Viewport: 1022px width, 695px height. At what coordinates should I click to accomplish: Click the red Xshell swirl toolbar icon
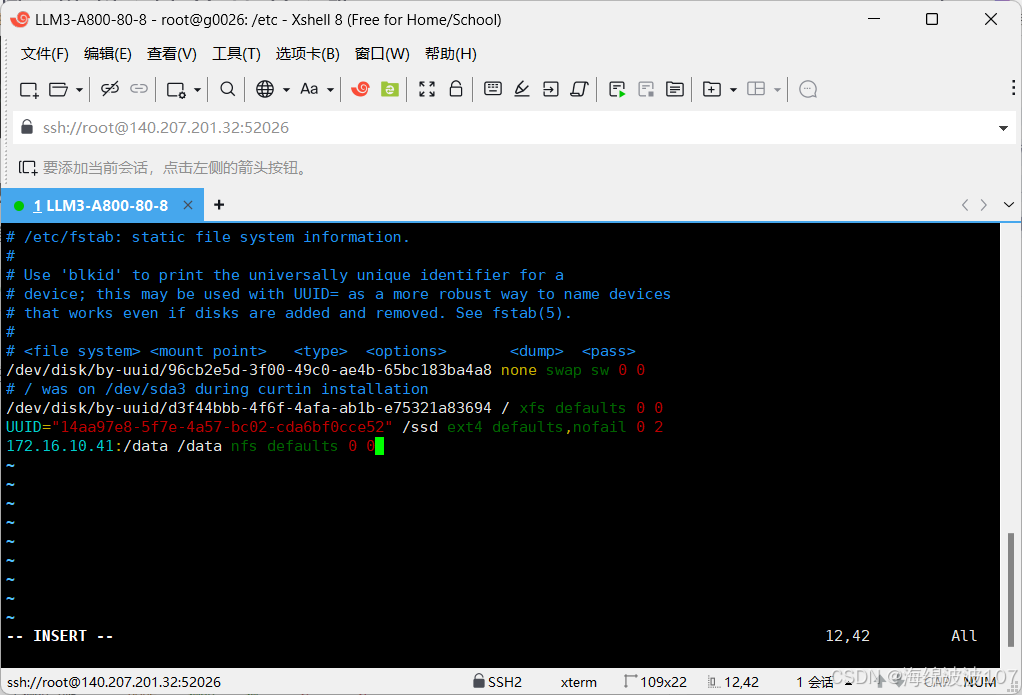point(360,89)
